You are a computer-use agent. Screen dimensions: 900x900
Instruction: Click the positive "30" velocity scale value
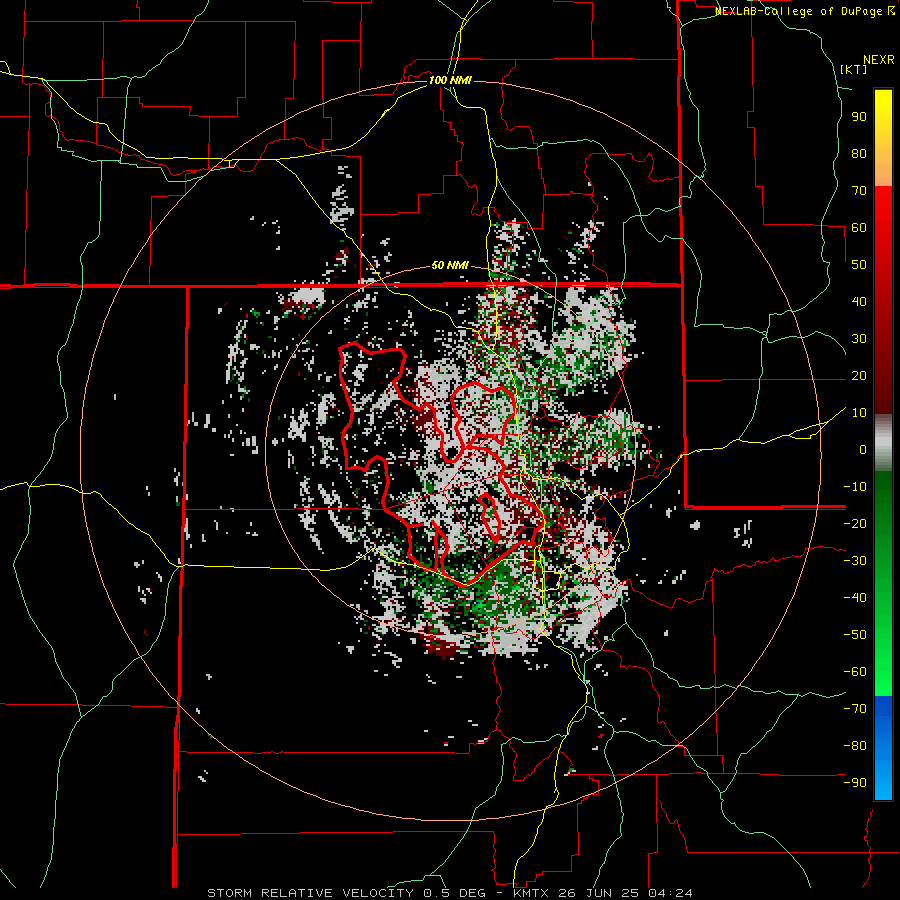point(859,339)
